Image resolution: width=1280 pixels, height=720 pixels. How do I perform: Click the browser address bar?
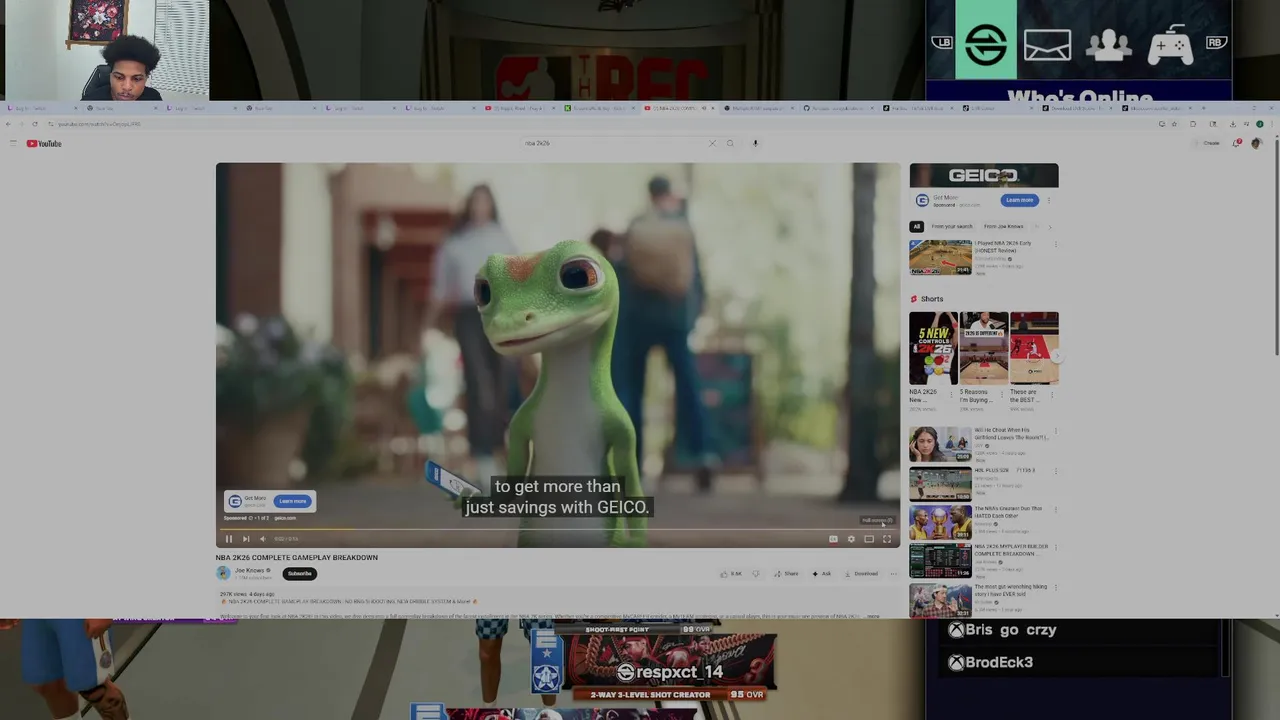coord(600,124)
